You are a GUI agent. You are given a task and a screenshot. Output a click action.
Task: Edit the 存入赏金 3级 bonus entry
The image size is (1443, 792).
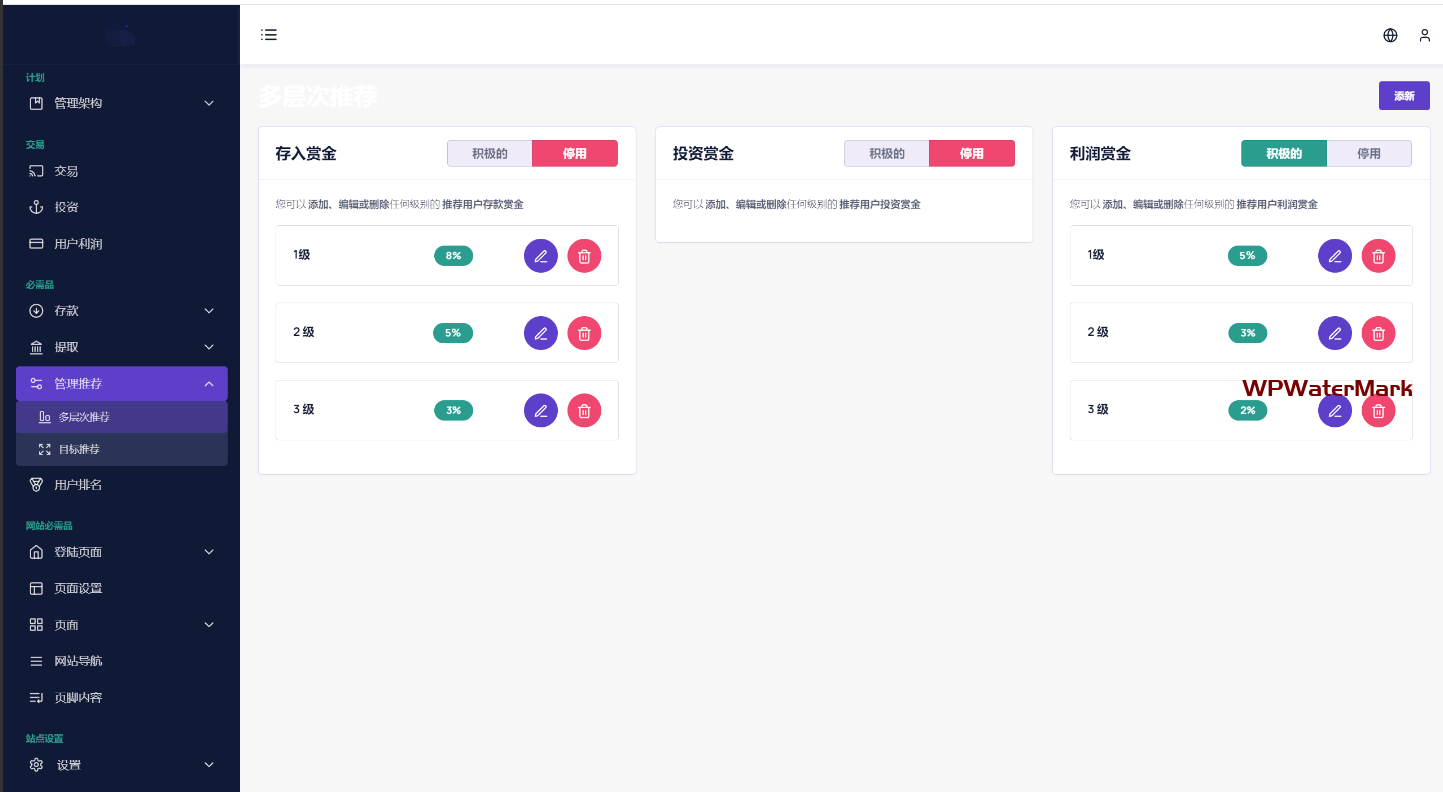point(540,410)
